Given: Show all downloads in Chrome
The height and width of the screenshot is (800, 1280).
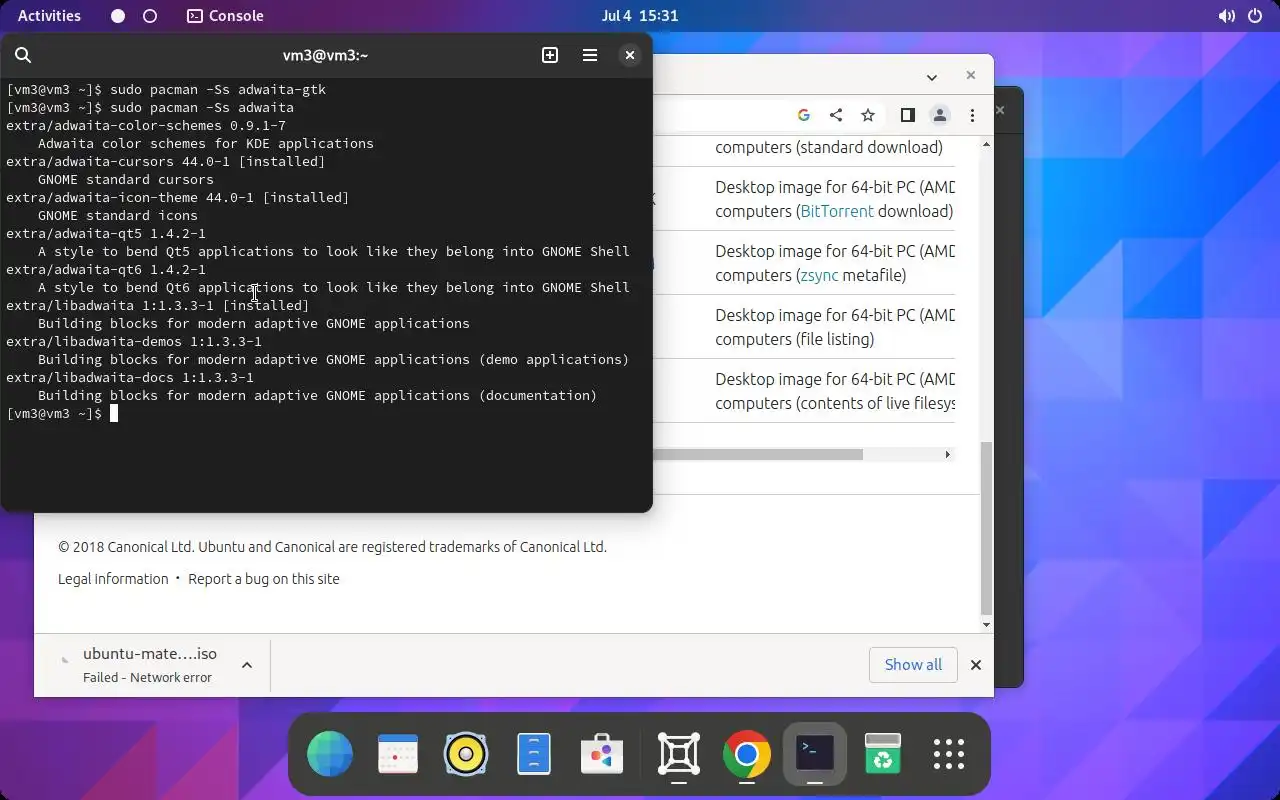Looking at the screenshot, I should click(913, 665).
